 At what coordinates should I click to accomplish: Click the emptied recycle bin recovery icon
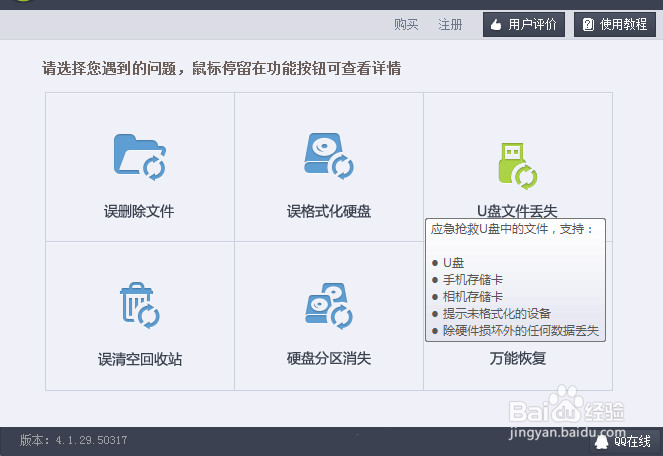[x=140, y=305]
